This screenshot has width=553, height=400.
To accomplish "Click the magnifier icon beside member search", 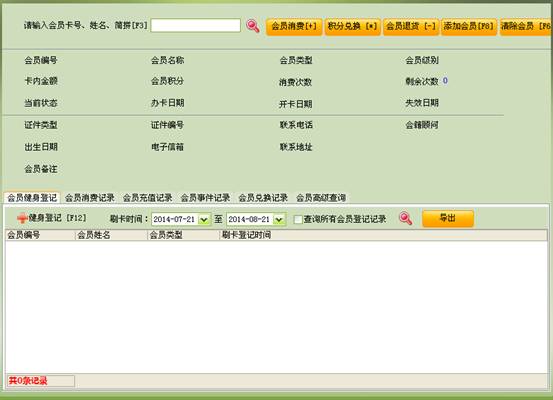I will (253, 26).
